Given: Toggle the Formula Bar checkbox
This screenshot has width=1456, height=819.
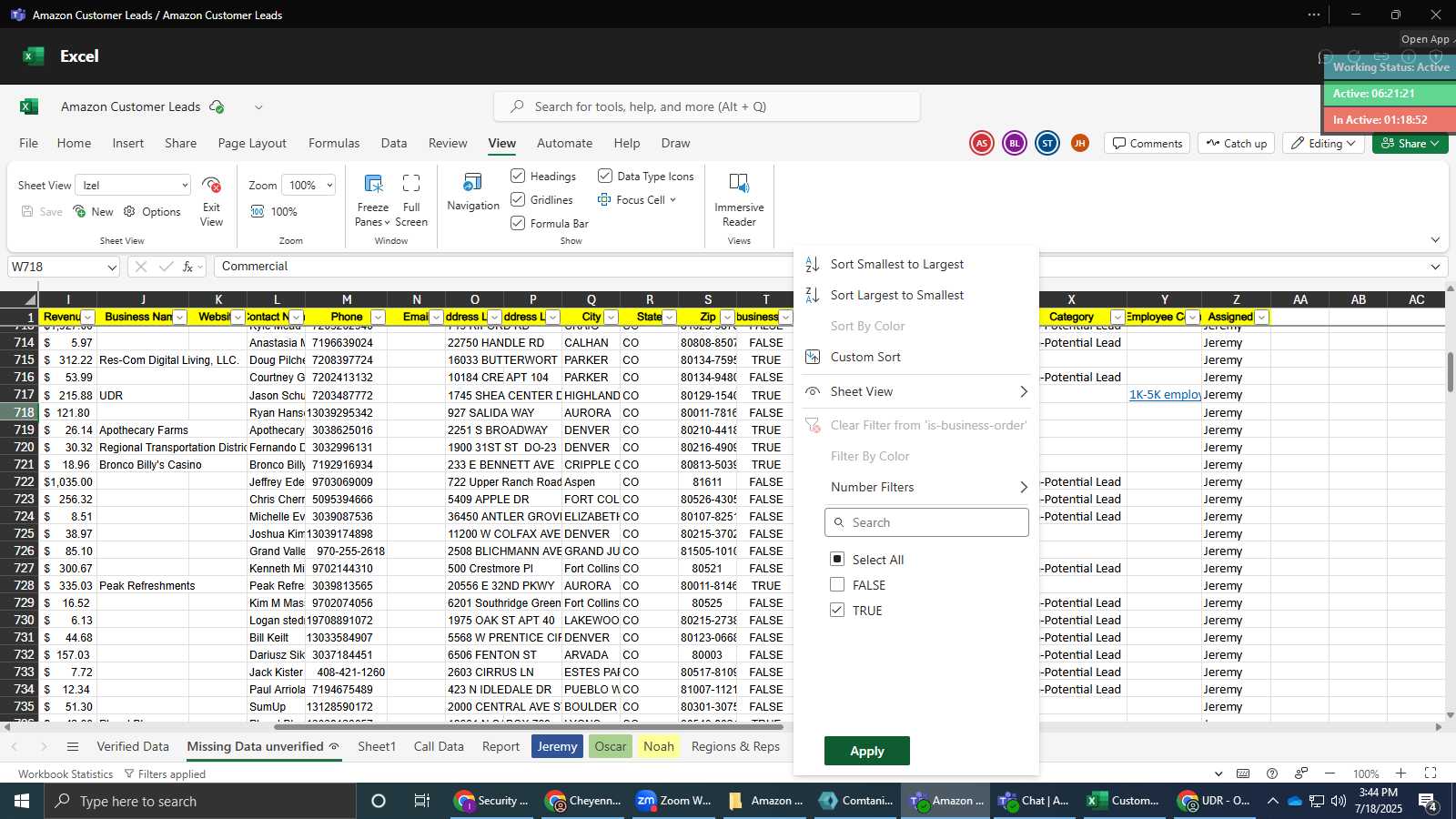Looking at the screenshot, I should (518, 223).
